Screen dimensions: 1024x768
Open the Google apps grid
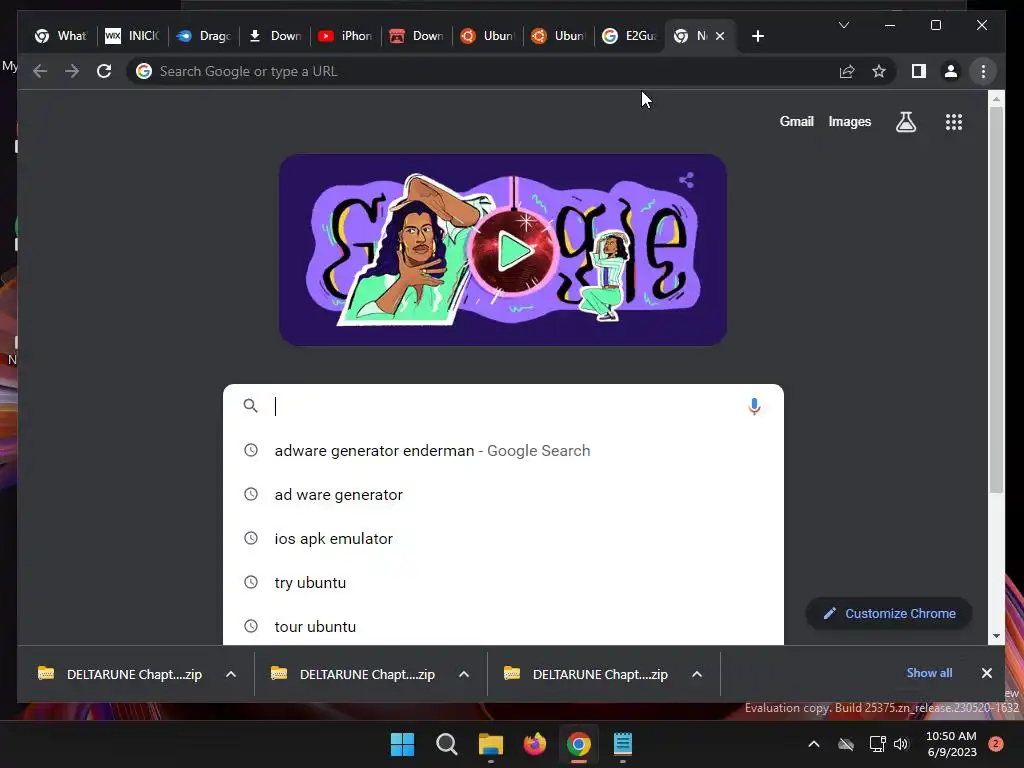(953, 121)
